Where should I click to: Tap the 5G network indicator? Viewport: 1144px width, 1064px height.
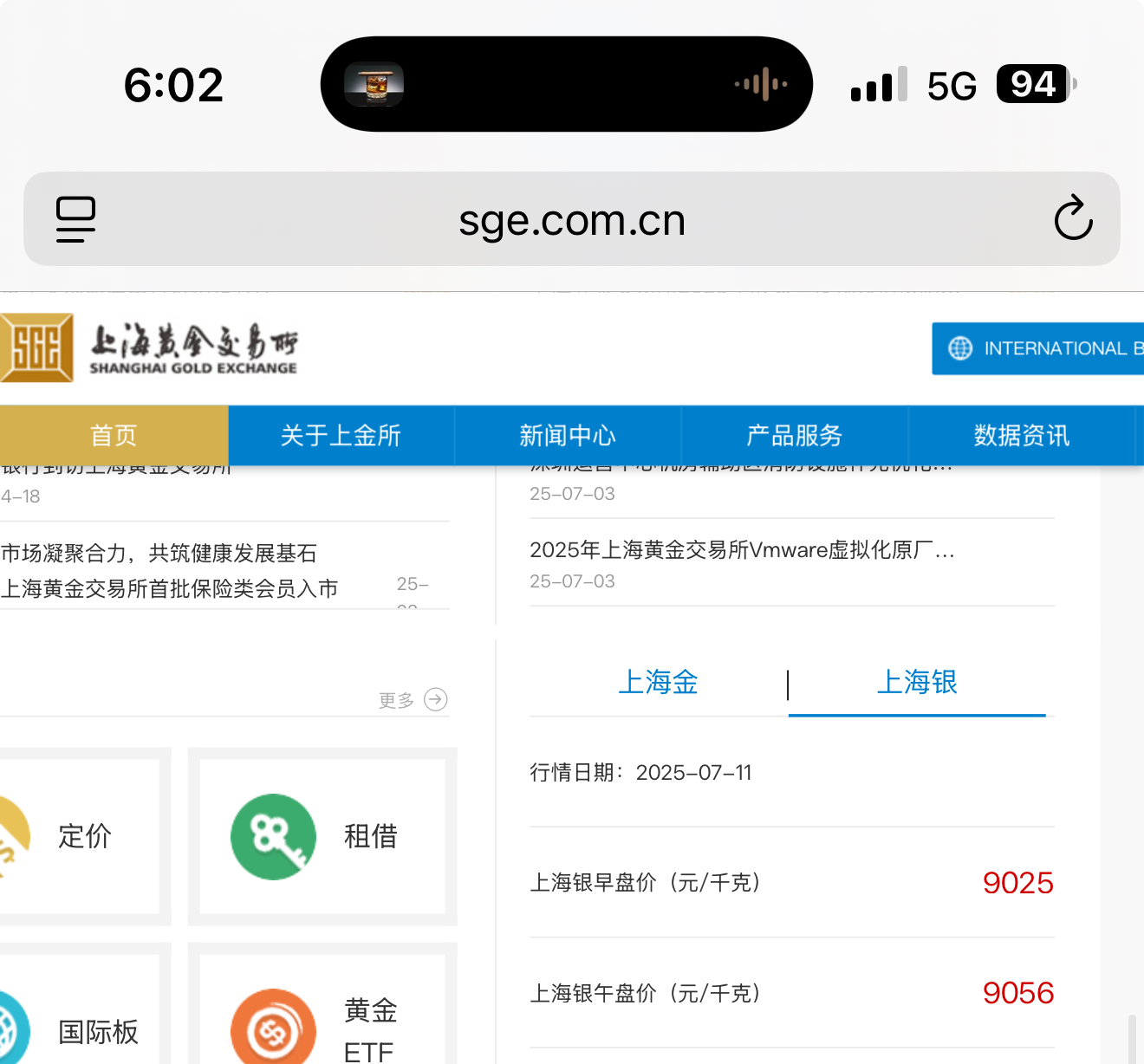point(952,86)
